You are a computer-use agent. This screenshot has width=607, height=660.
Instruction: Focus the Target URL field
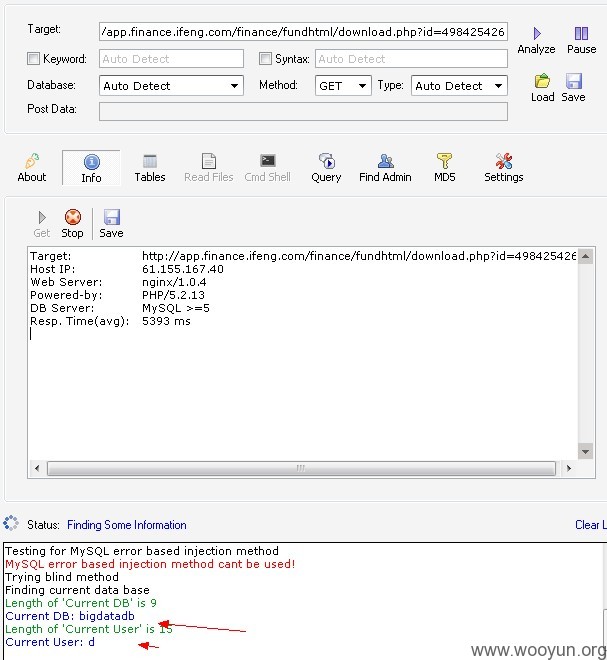tap(303, 32)
